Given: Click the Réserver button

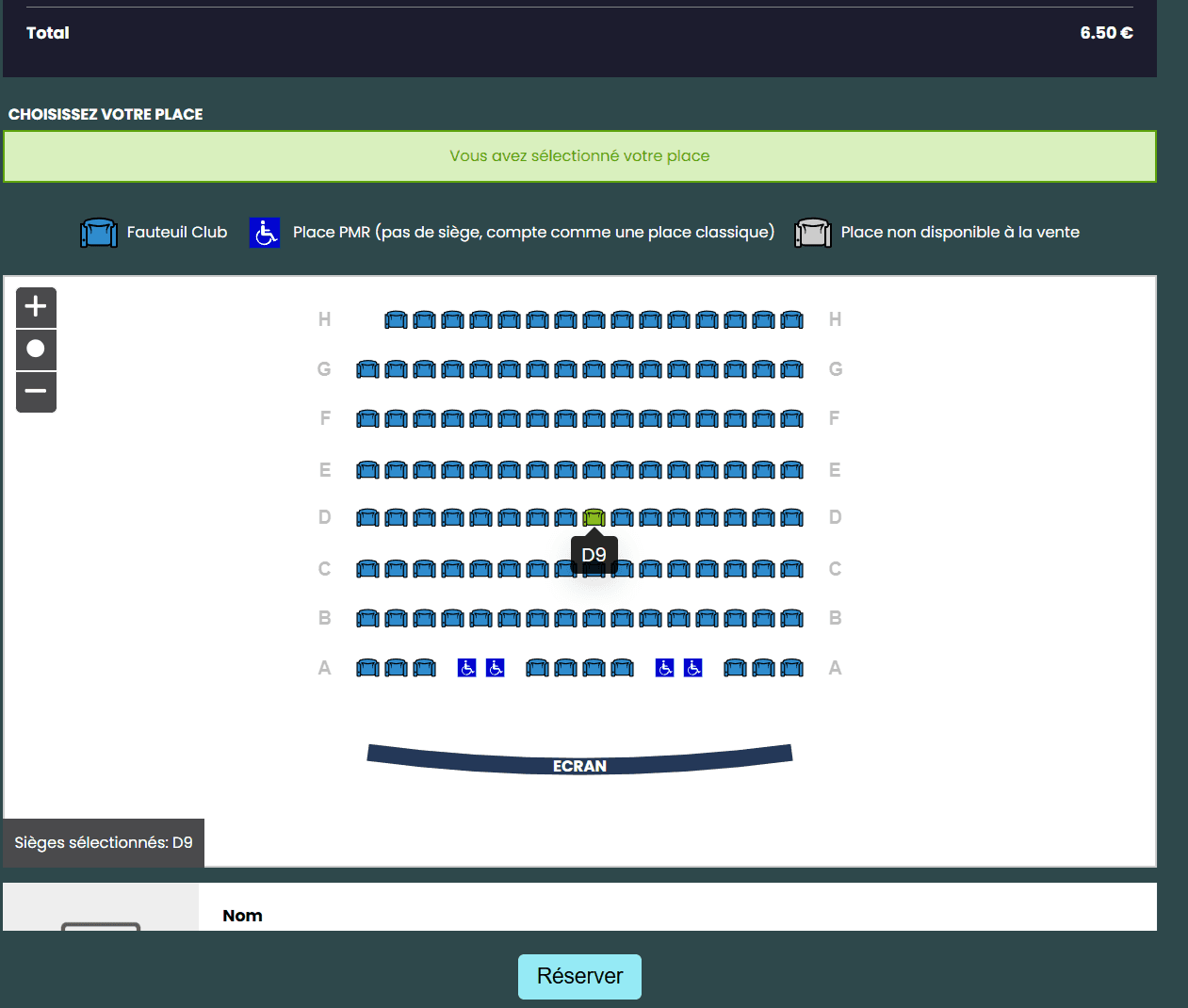Looking at the screenshot, I should tap(579, 976).
